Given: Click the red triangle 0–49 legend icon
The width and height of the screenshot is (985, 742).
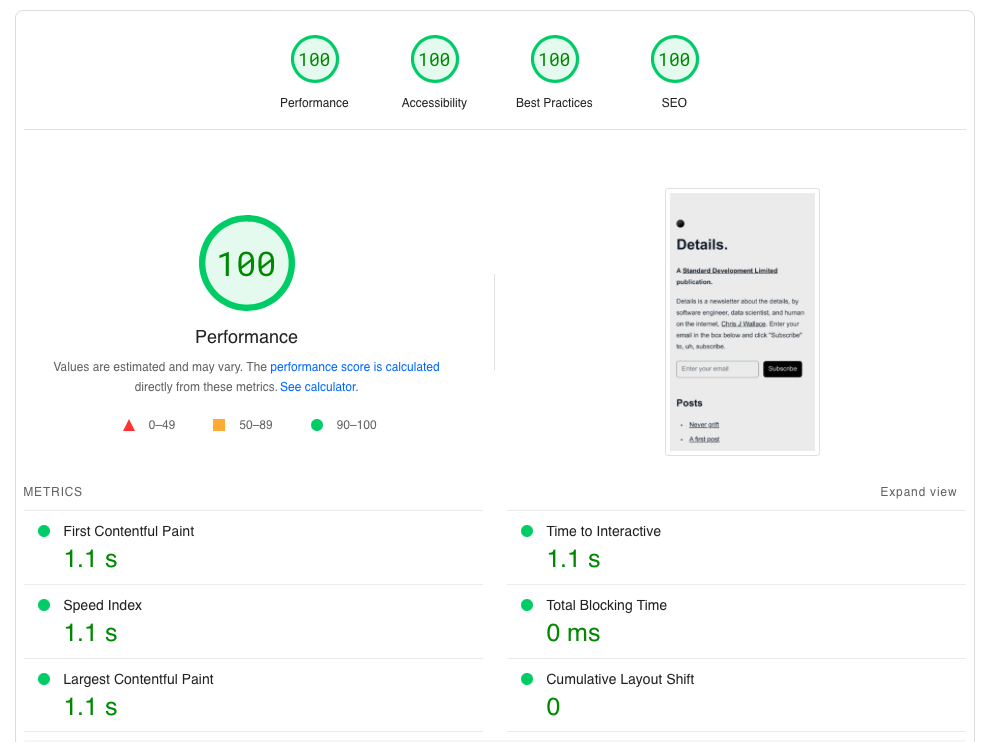Looking at the screenshot, I should (x=129, y=425).
